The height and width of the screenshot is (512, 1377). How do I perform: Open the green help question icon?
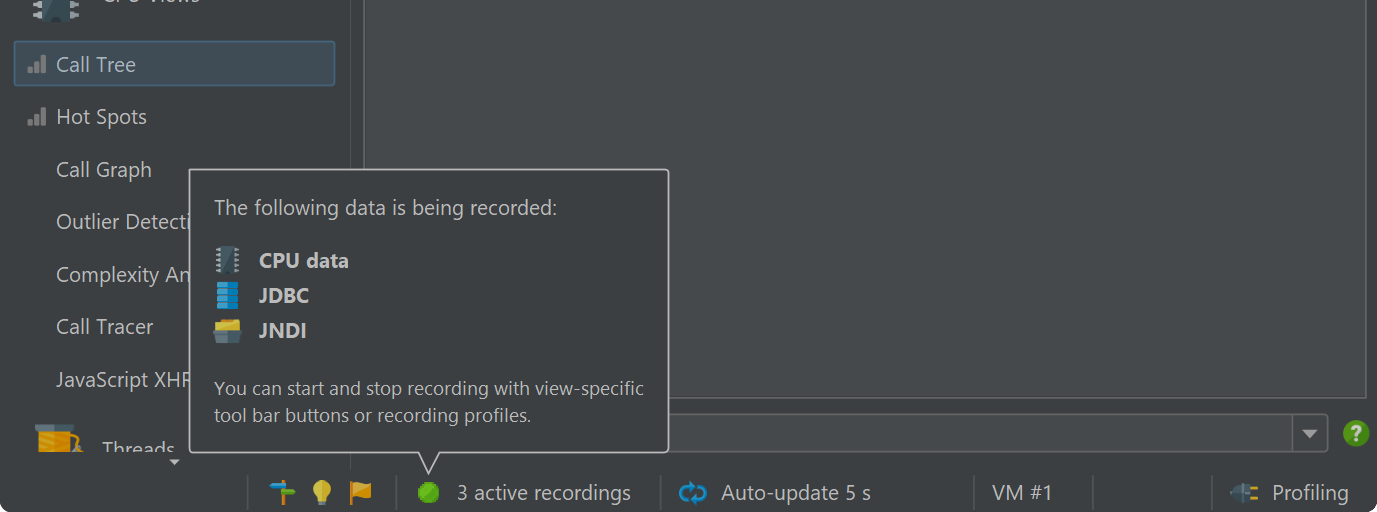pyautogui.click(x=1355, y=433)
